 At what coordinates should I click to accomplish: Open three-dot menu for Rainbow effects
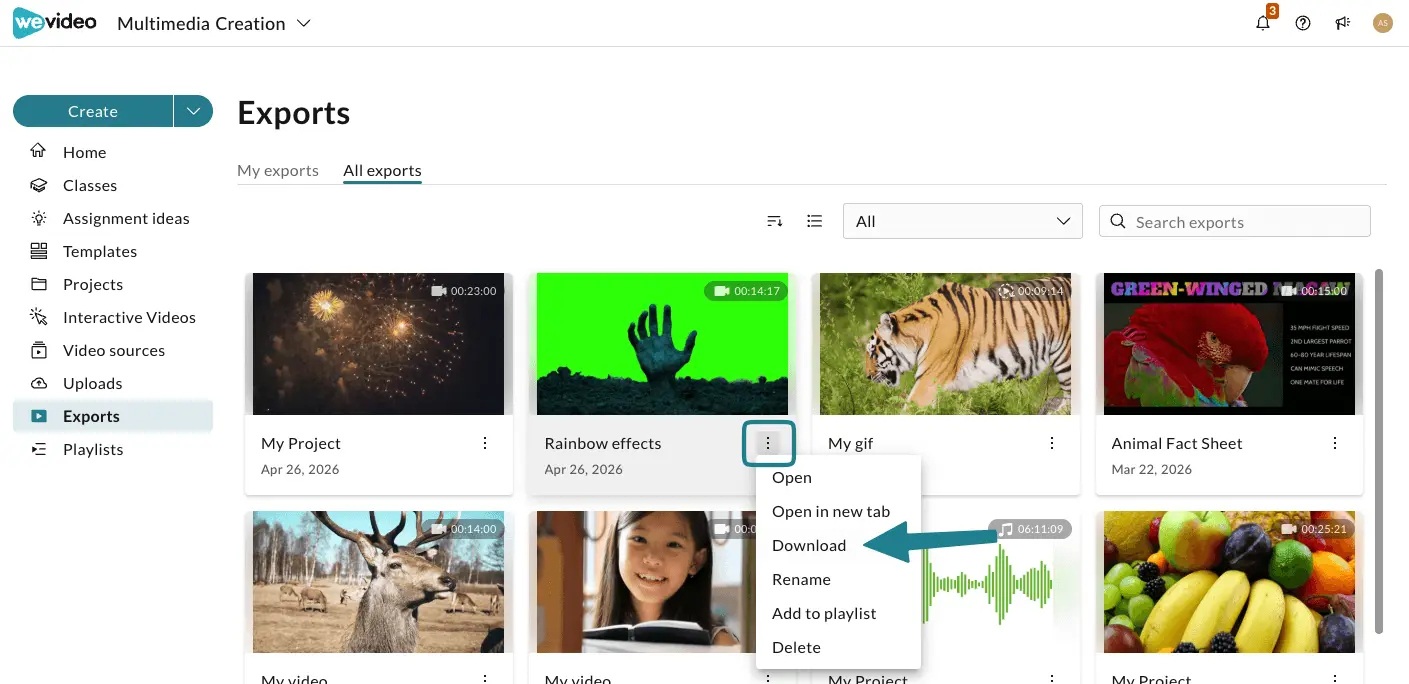(x=768, y=443)
